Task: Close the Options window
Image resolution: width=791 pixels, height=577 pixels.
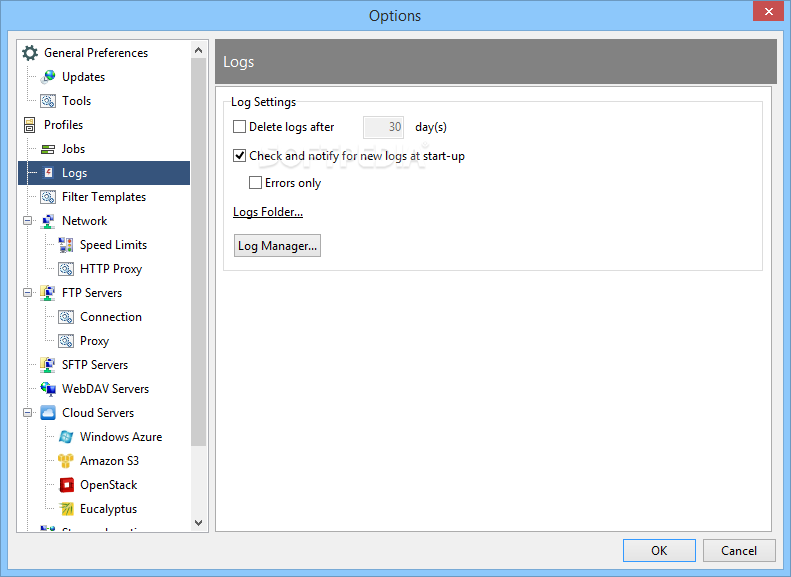Action: click(x=768, y=11)
